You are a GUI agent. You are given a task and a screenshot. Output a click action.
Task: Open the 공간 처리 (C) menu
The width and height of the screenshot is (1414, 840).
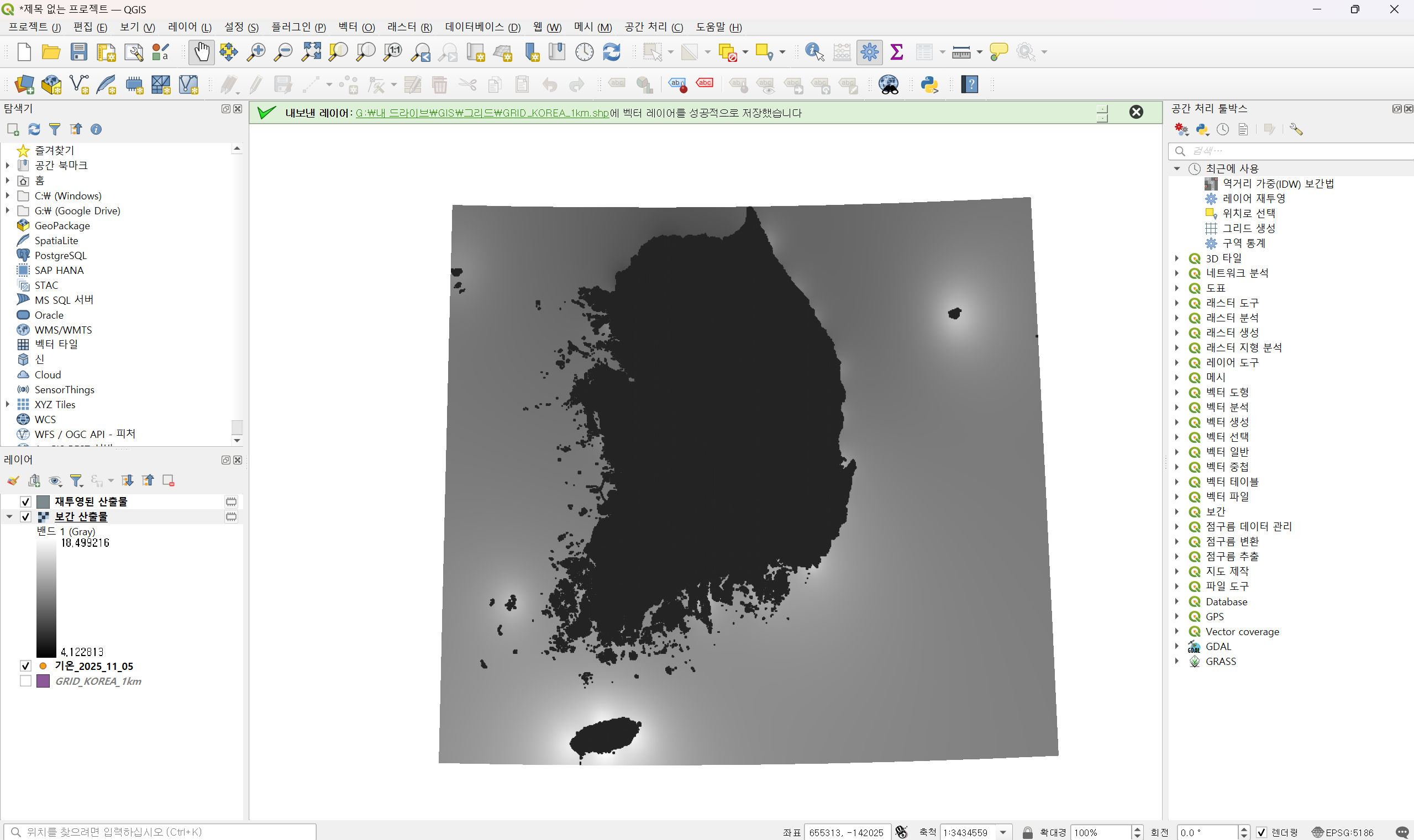tap(653, 27)
